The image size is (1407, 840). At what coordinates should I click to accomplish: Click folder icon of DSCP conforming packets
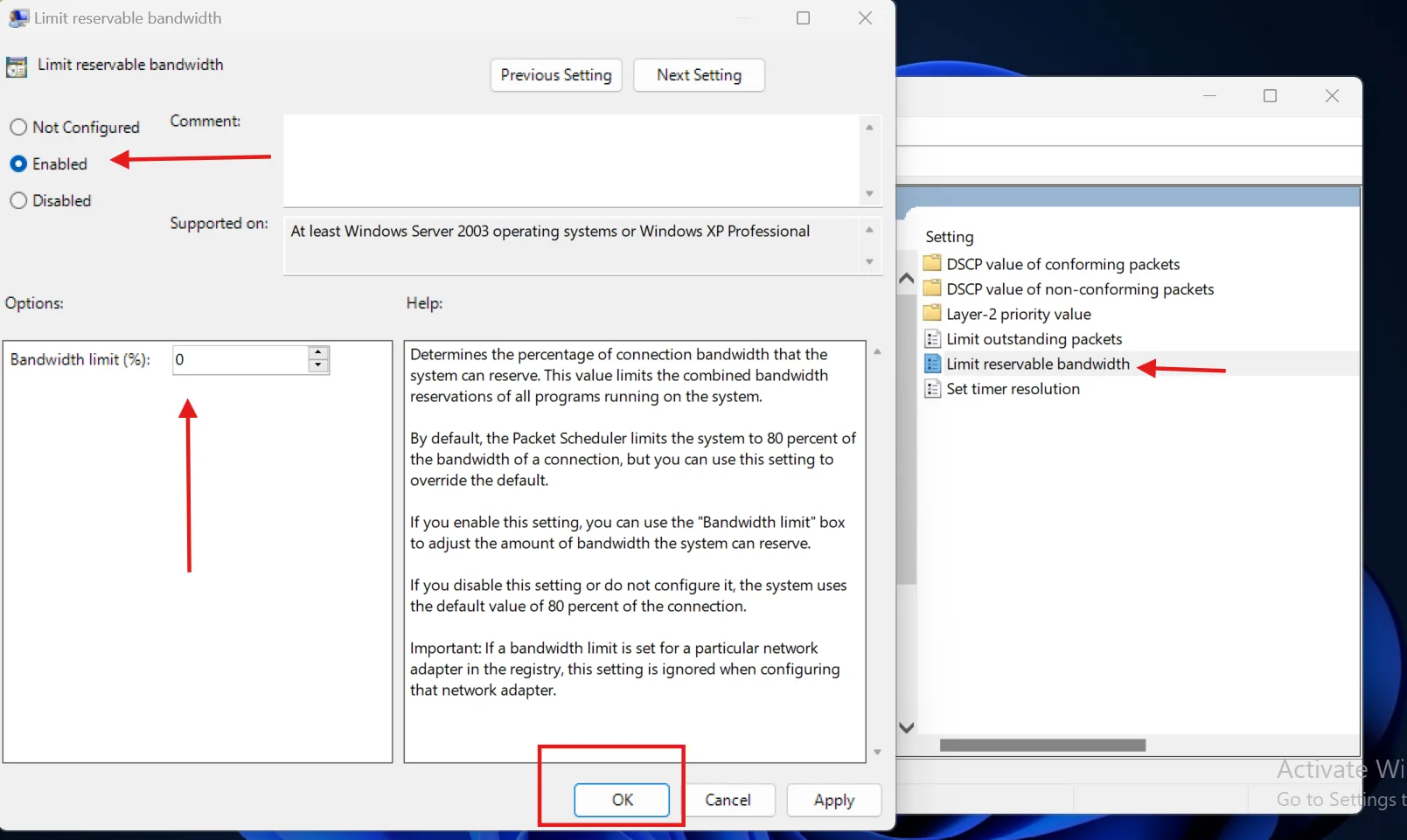932,263
